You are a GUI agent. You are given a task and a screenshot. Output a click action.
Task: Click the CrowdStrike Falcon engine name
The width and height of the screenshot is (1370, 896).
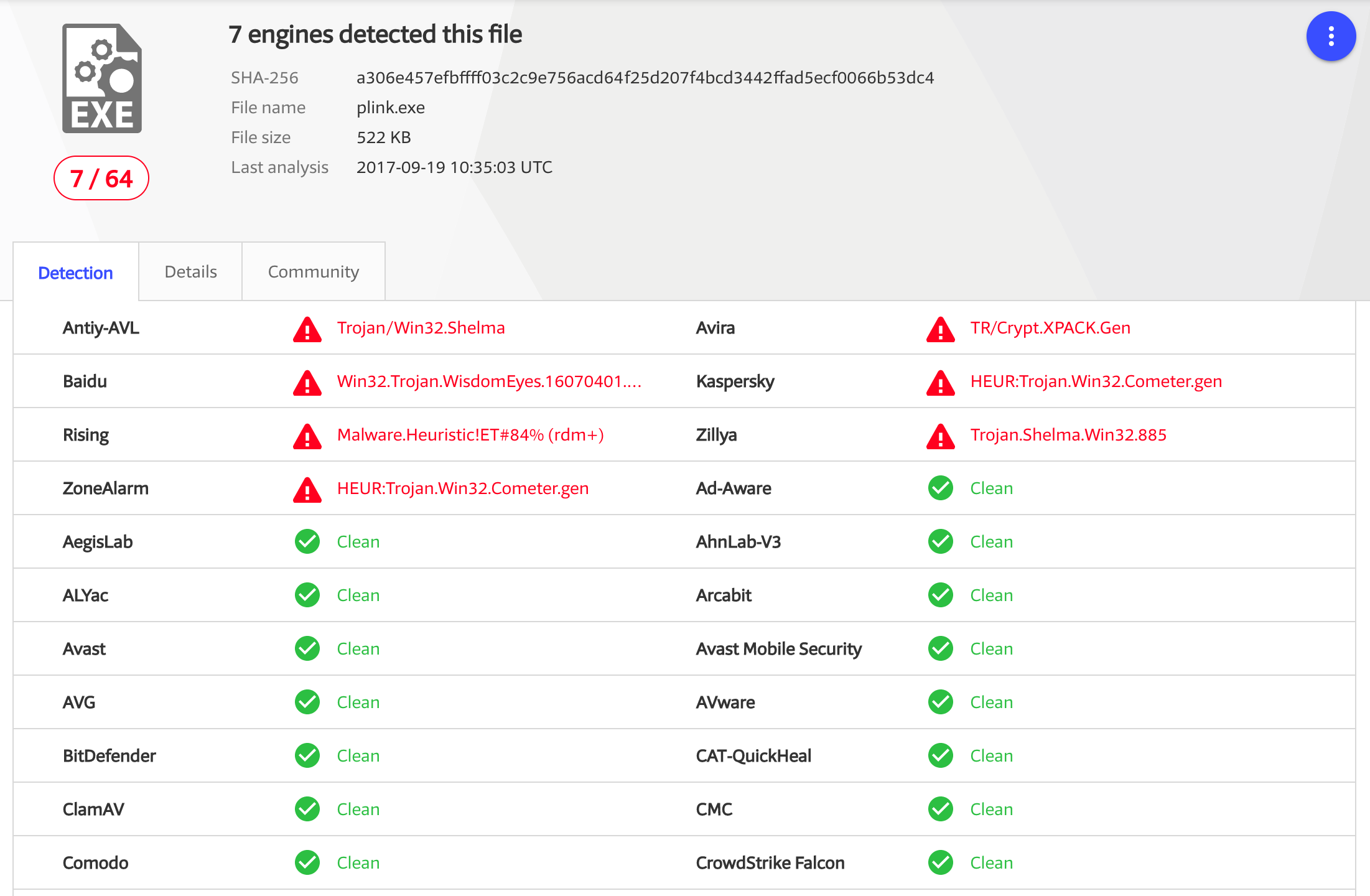(770, 863)
